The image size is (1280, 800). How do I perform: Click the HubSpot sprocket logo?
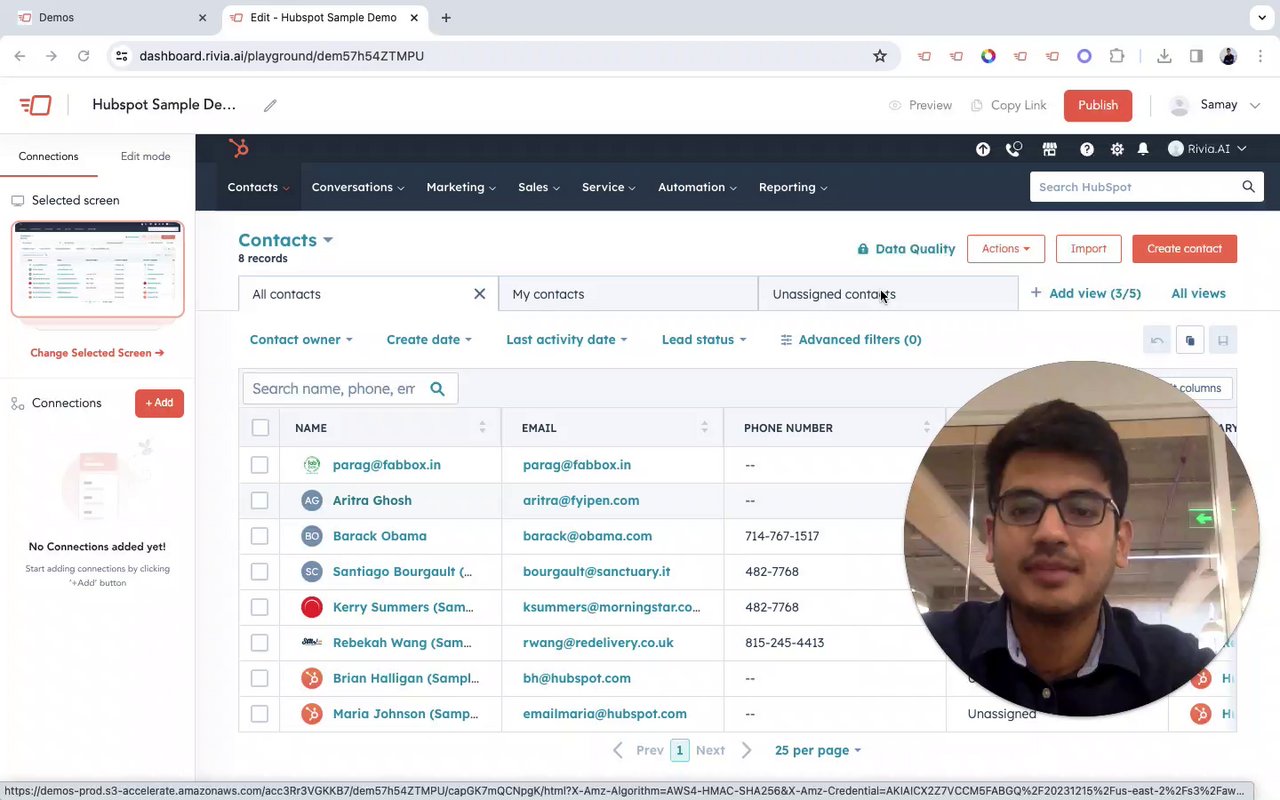point(238,149)
